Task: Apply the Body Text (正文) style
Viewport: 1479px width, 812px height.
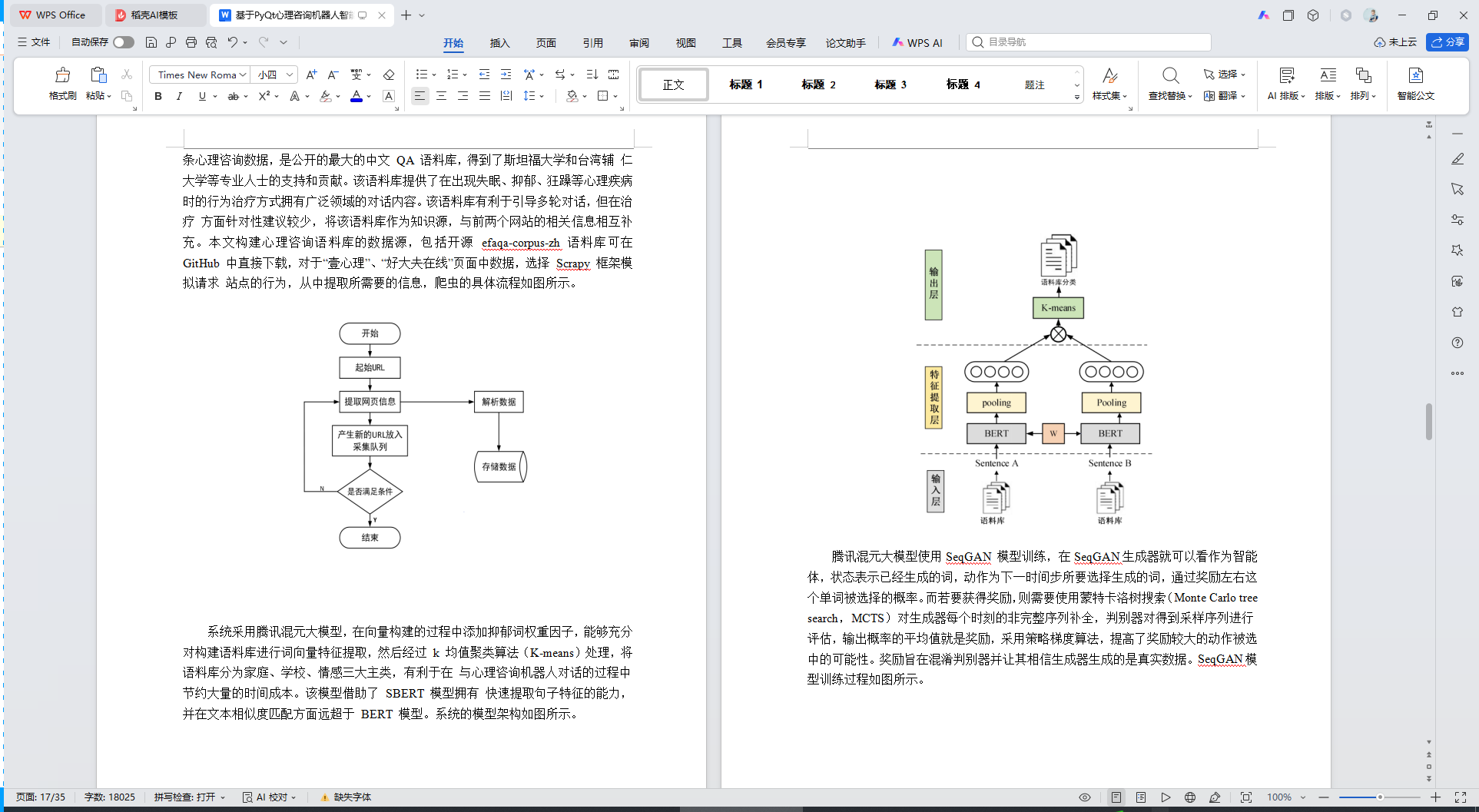Action: point(674,85)
